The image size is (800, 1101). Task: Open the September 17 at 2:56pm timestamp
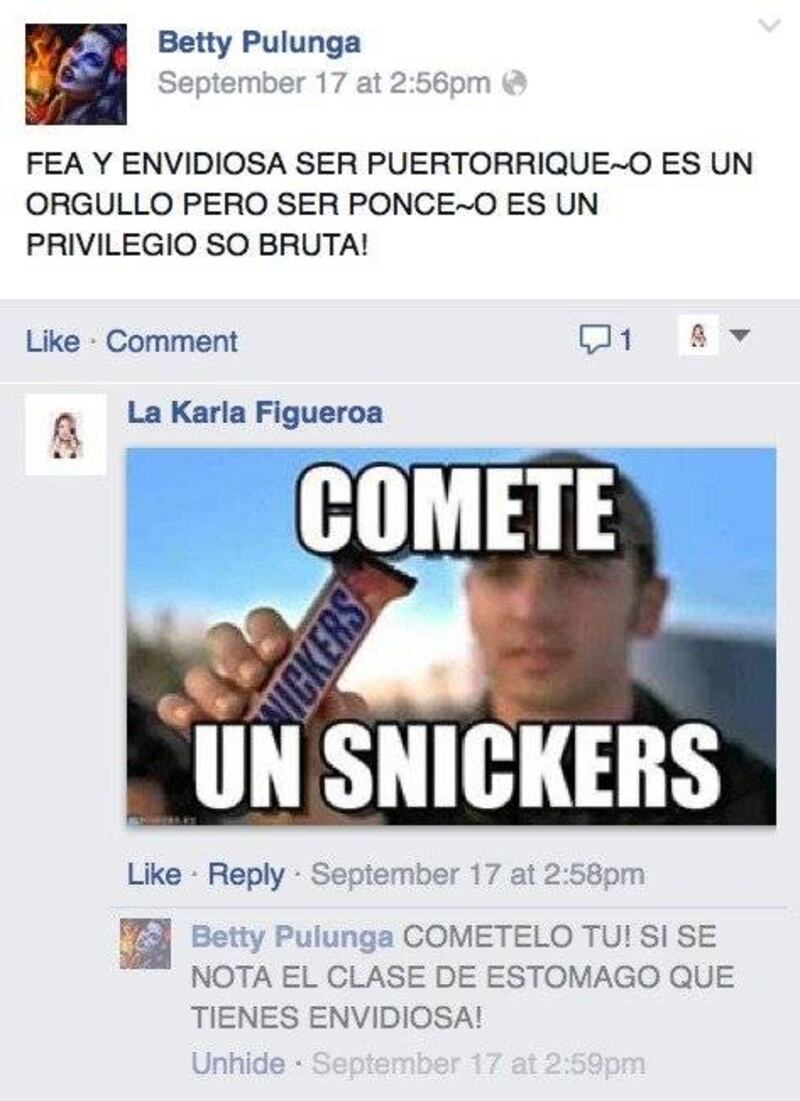324,84
